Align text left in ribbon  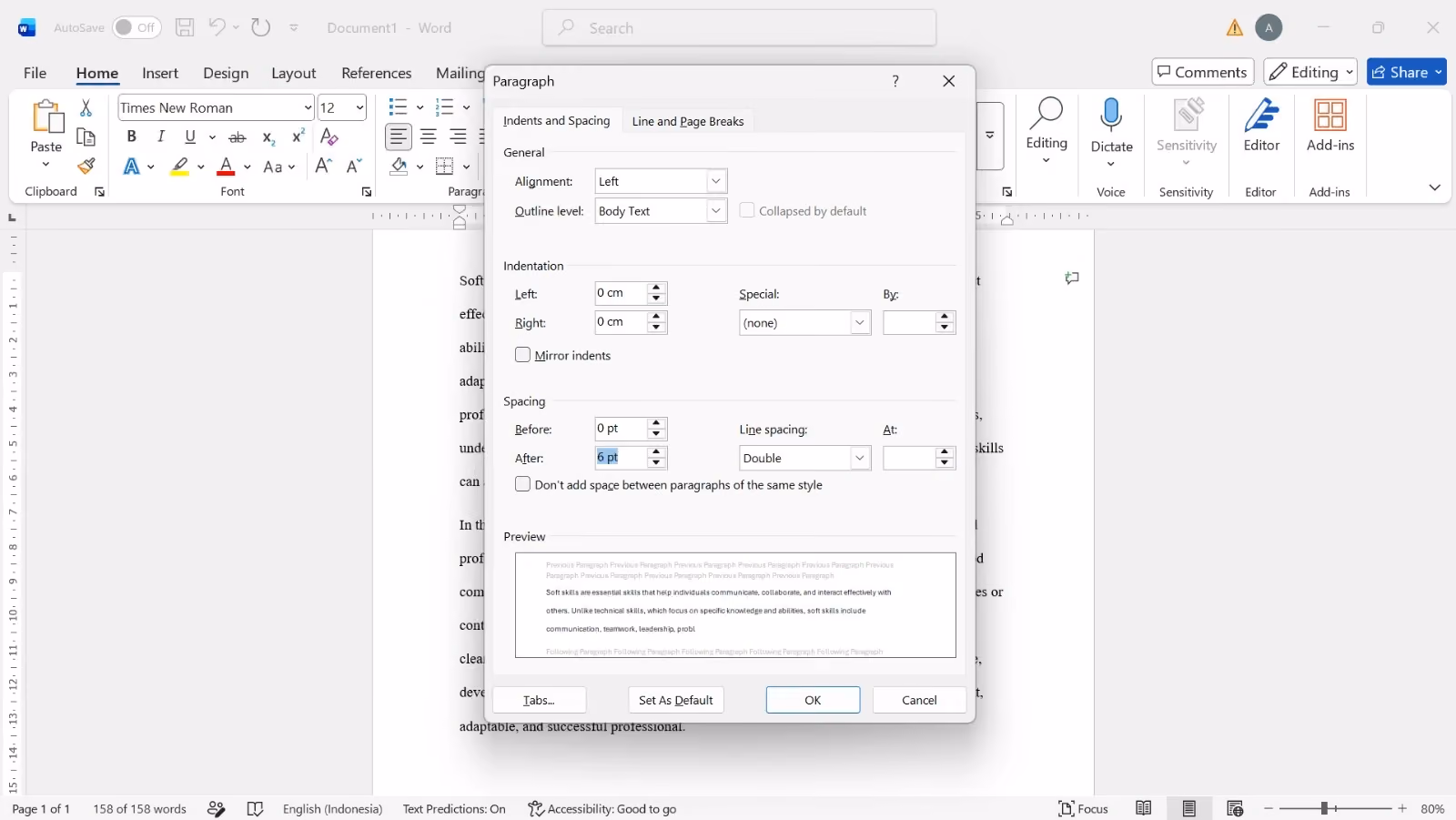[399, 137]
